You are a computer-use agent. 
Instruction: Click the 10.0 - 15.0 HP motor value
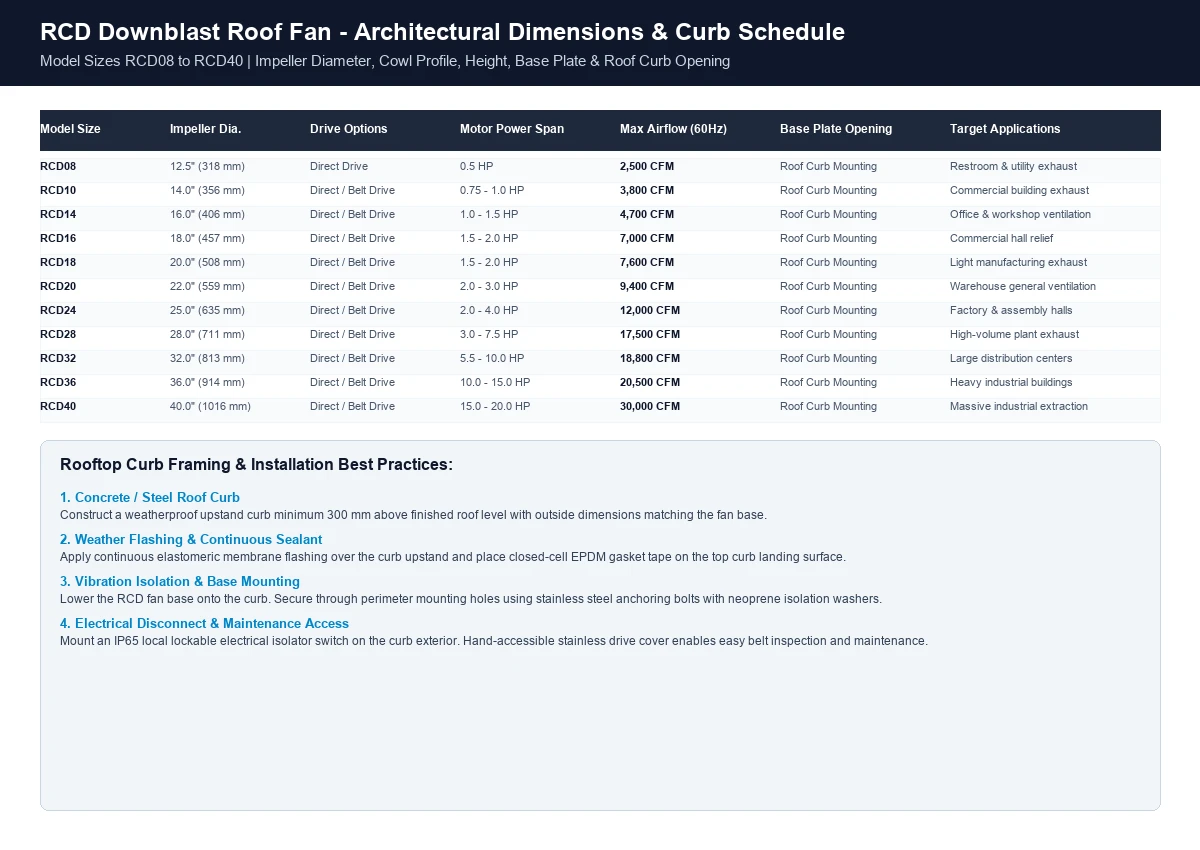[x=495, y=382]
